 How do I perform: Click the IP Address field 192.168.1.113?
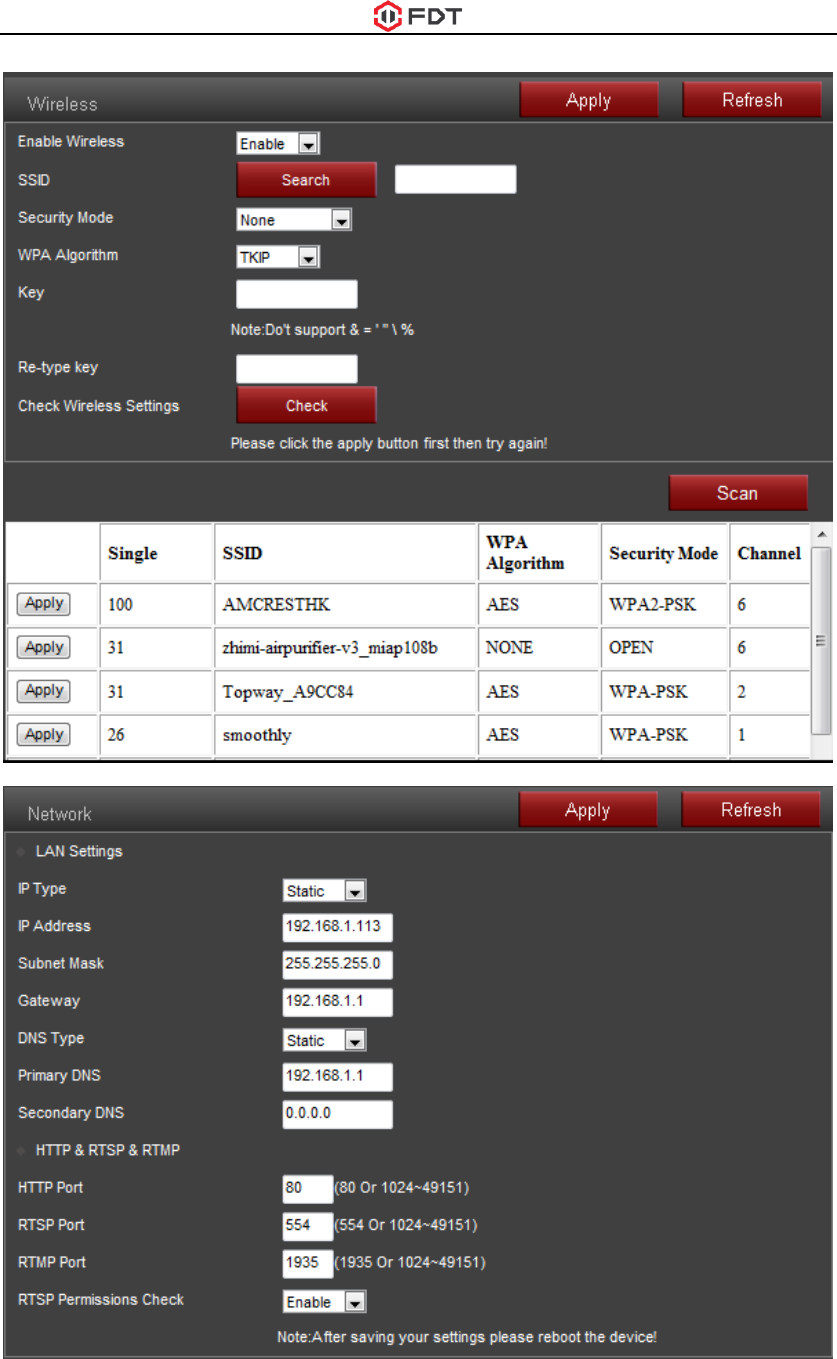click(x=338, y=927)
